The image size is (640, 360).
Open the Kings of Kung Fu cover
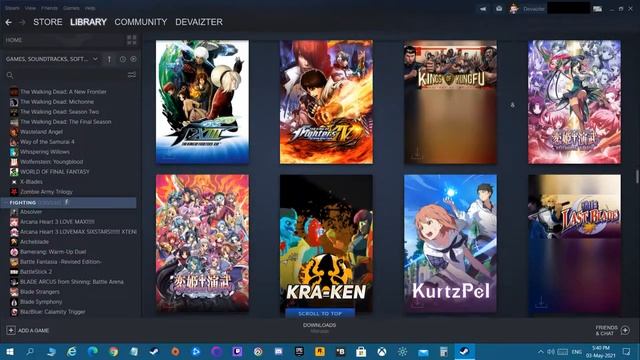click(450, 102)
